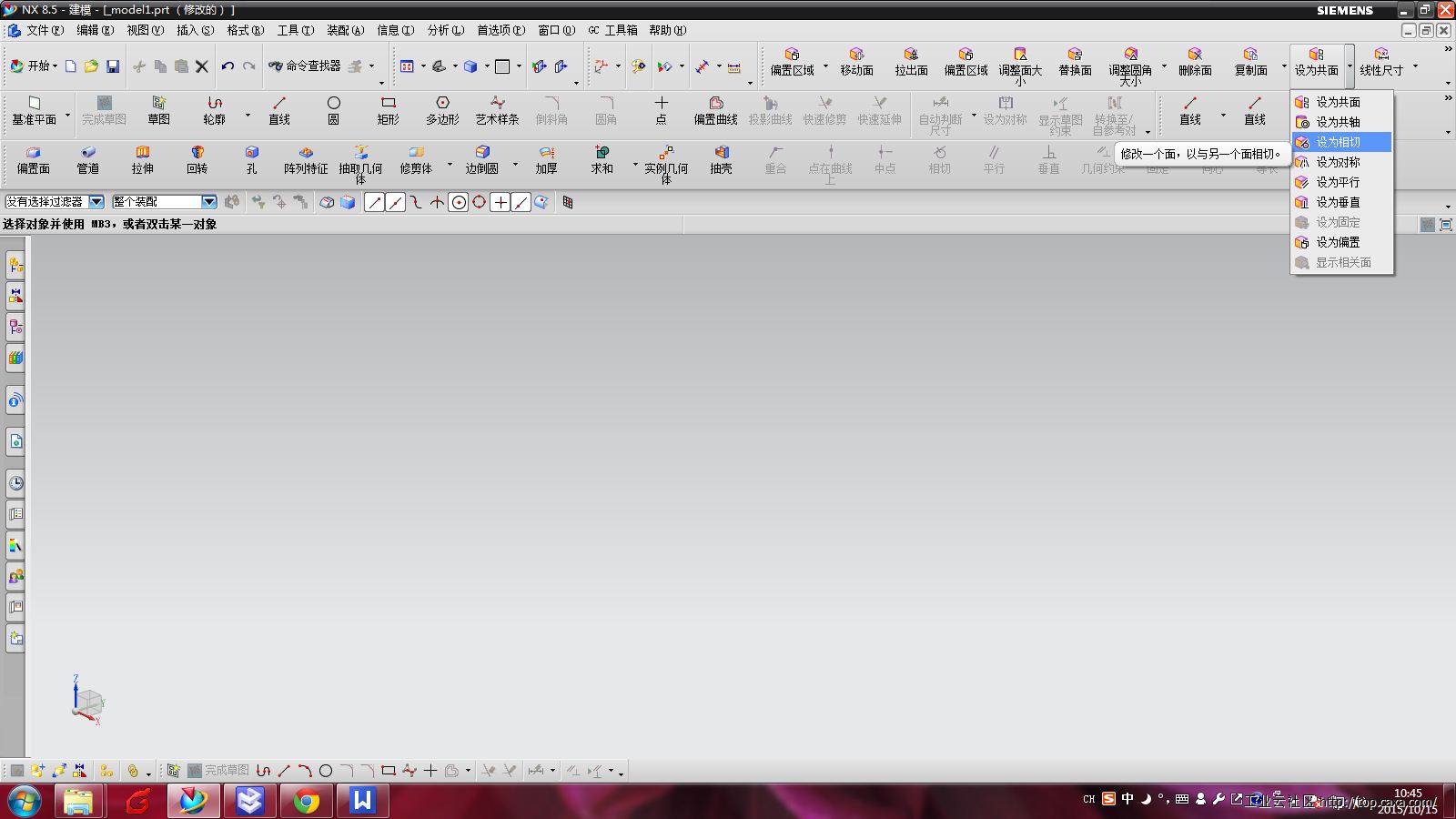
Task: Select the 回转 revolve tool
Action: point(197,160)
